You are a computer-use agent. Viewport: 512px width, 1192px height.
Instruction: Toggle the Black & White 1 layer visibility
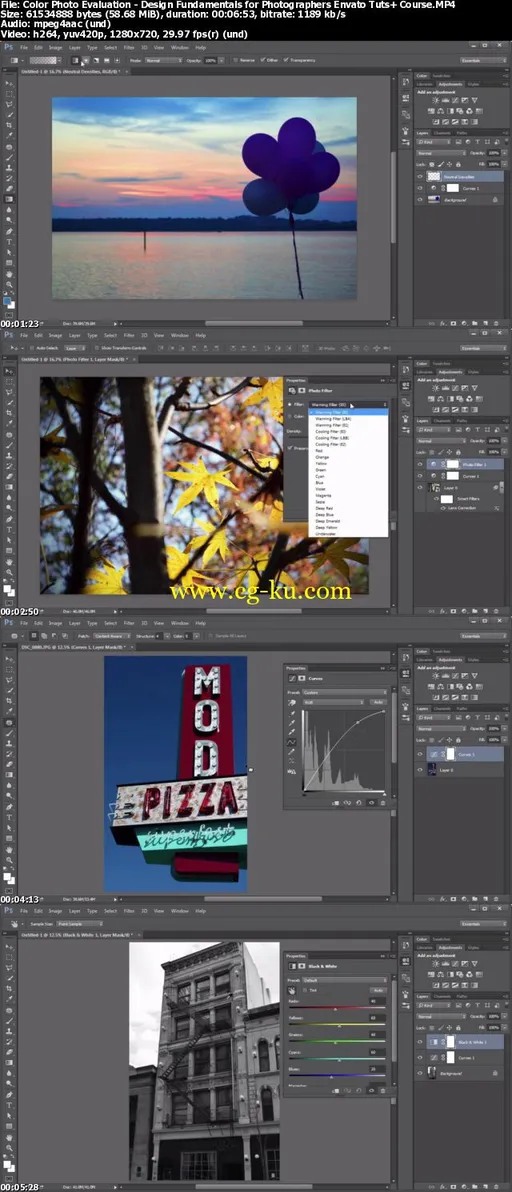[420, 1041]
